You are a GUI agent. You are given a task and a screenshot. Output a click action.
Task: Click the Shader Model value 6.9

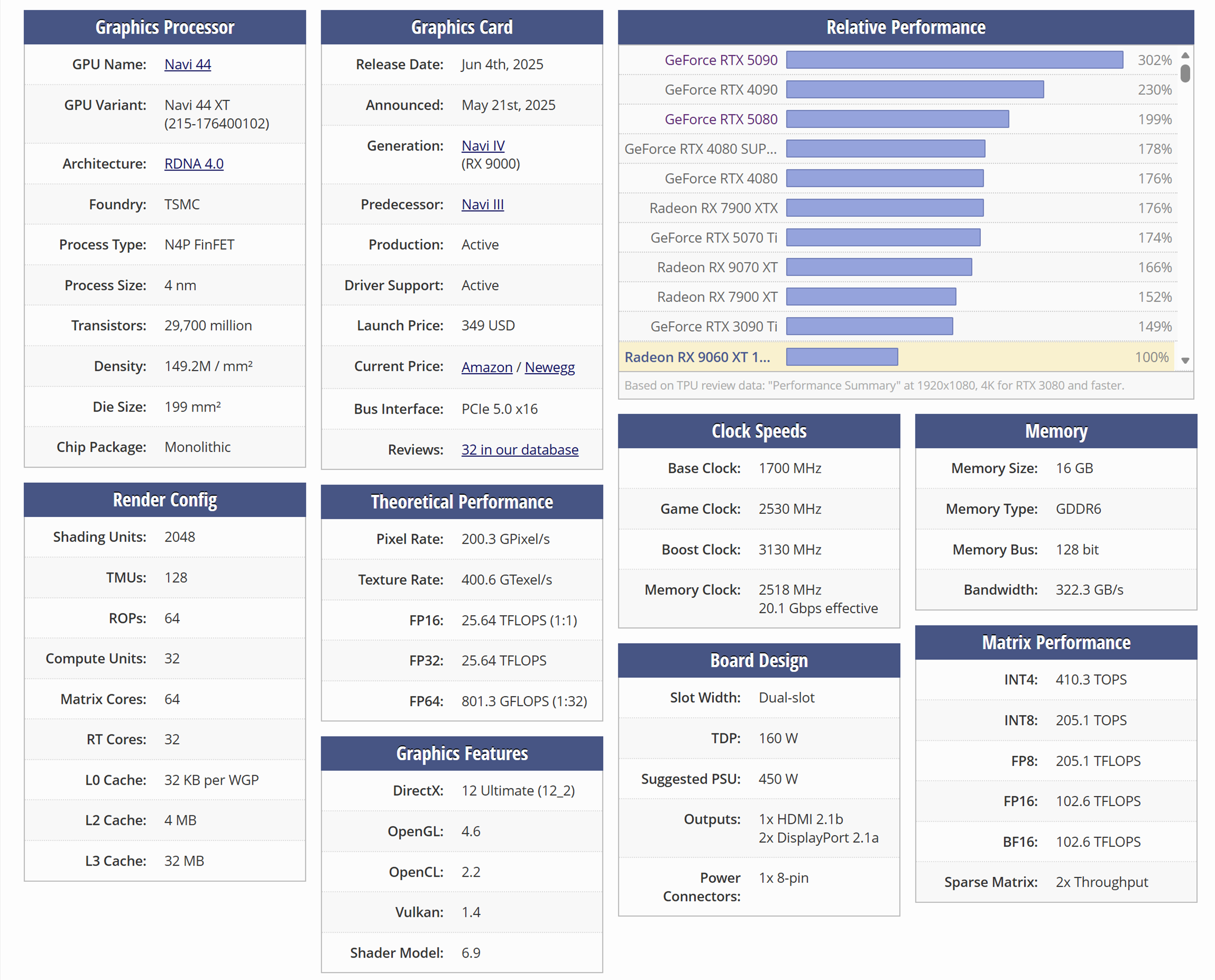tap(471, 953)
